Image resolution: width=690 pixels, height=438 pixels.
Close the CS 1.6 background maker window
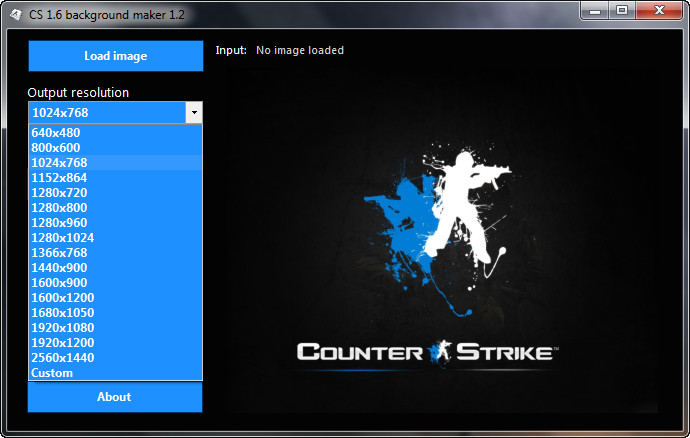click(659, 11)
